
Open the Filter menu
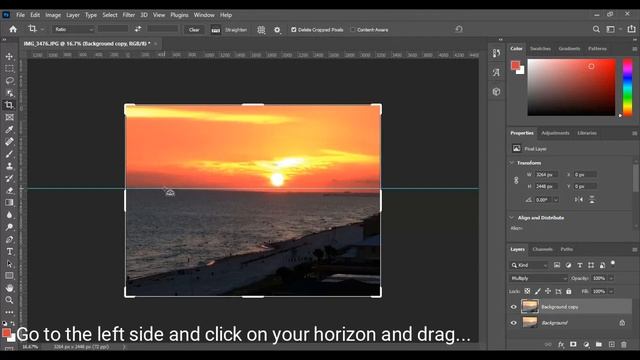pos(129,15)
